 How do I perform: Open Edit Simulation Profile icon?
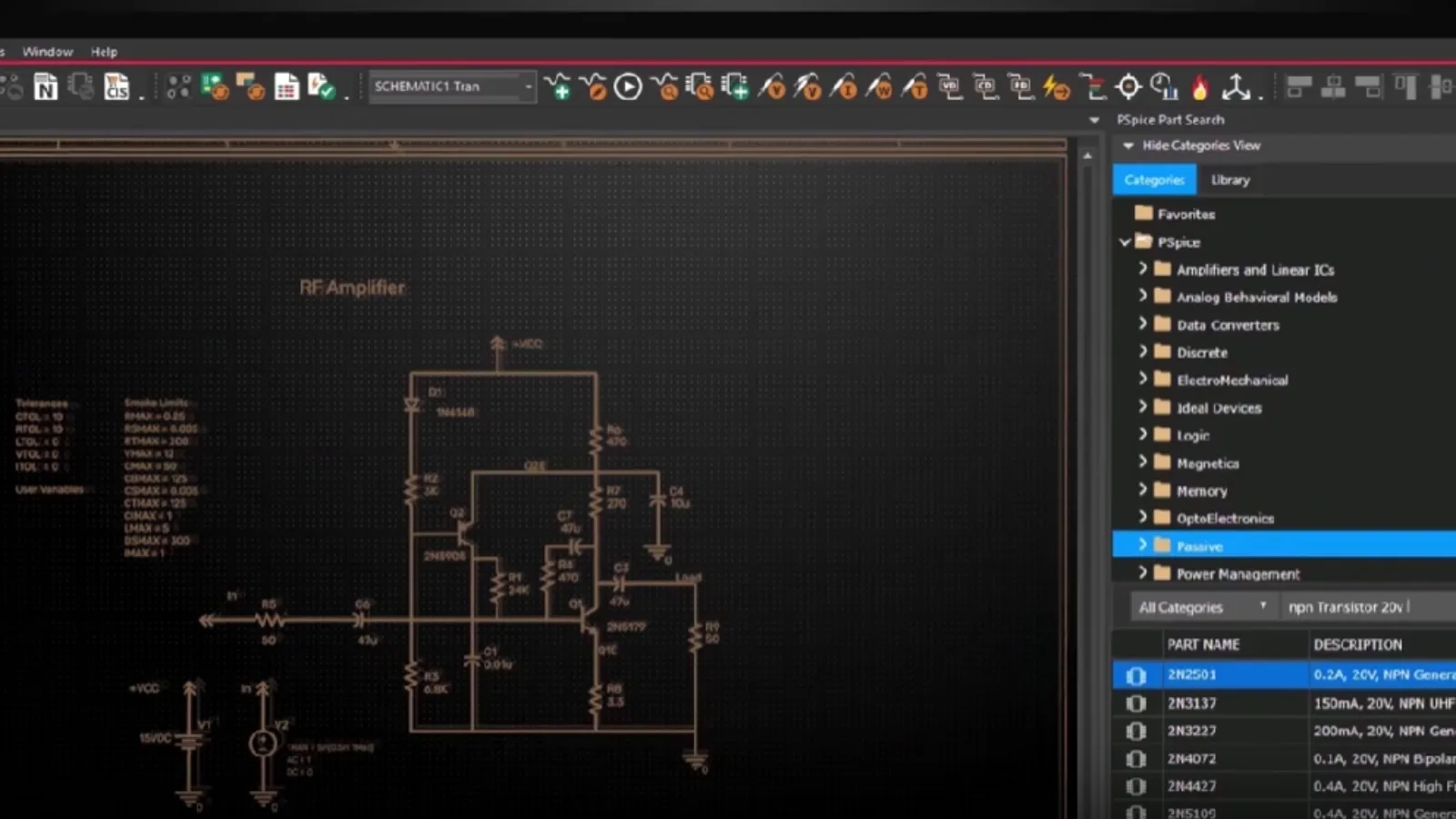pos(593,87)
